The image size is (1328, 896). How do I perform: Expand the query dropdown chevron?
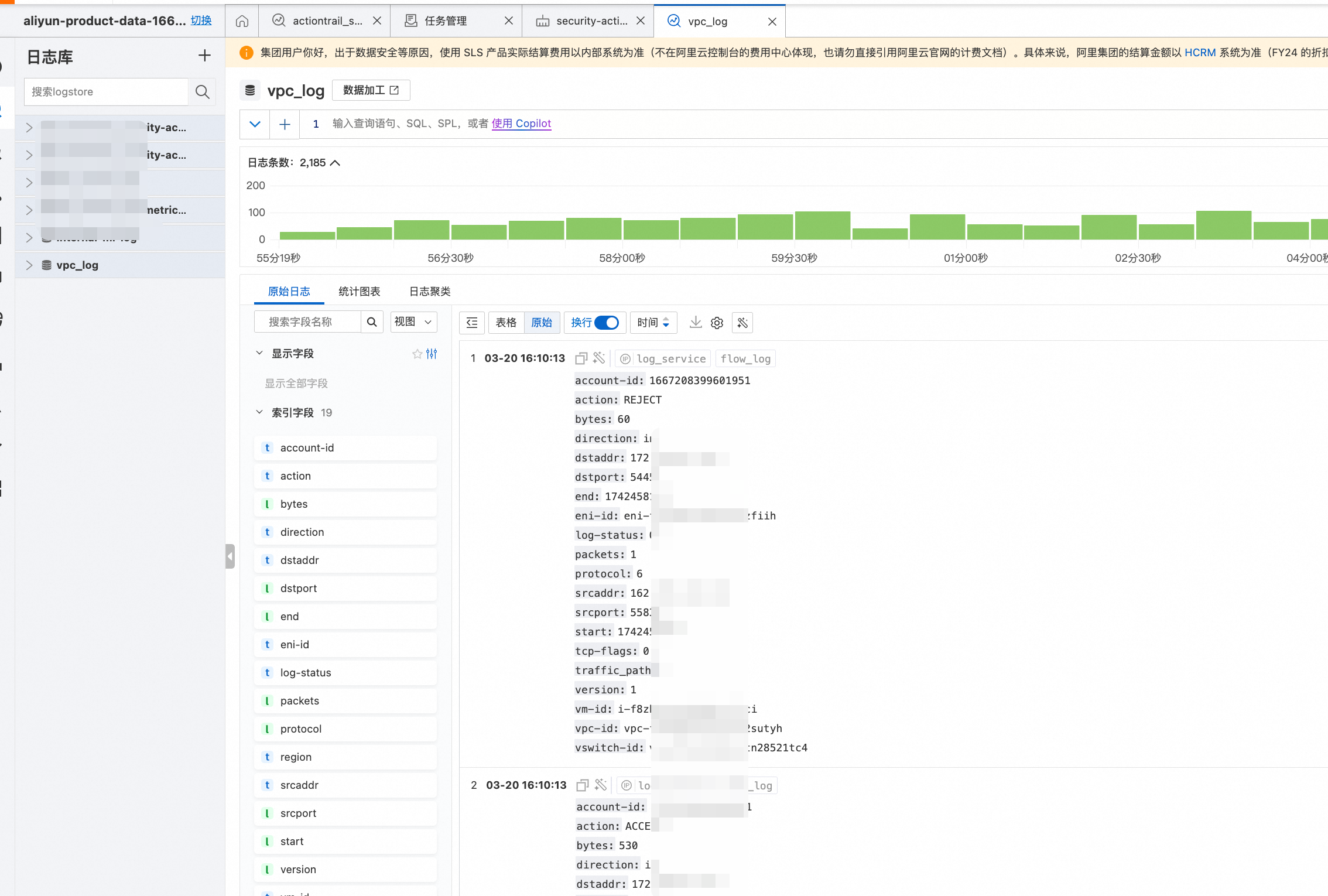tap(255, 124)
